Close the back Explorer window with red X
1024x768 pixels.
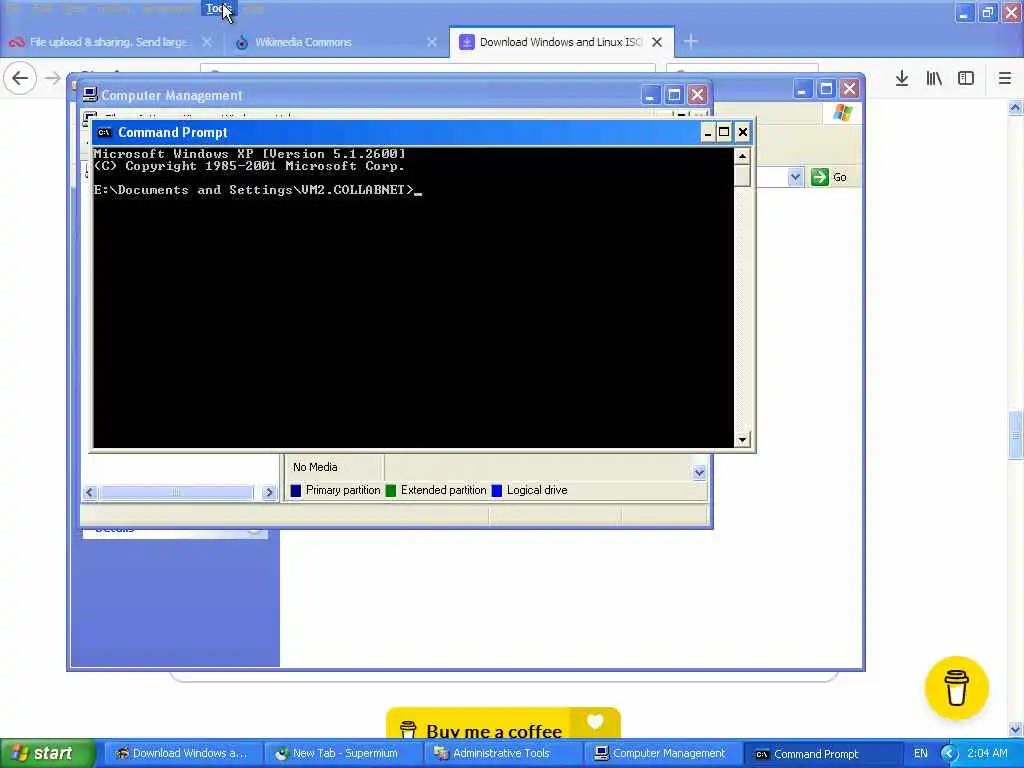pyautogui.click(x=849, y=89)
